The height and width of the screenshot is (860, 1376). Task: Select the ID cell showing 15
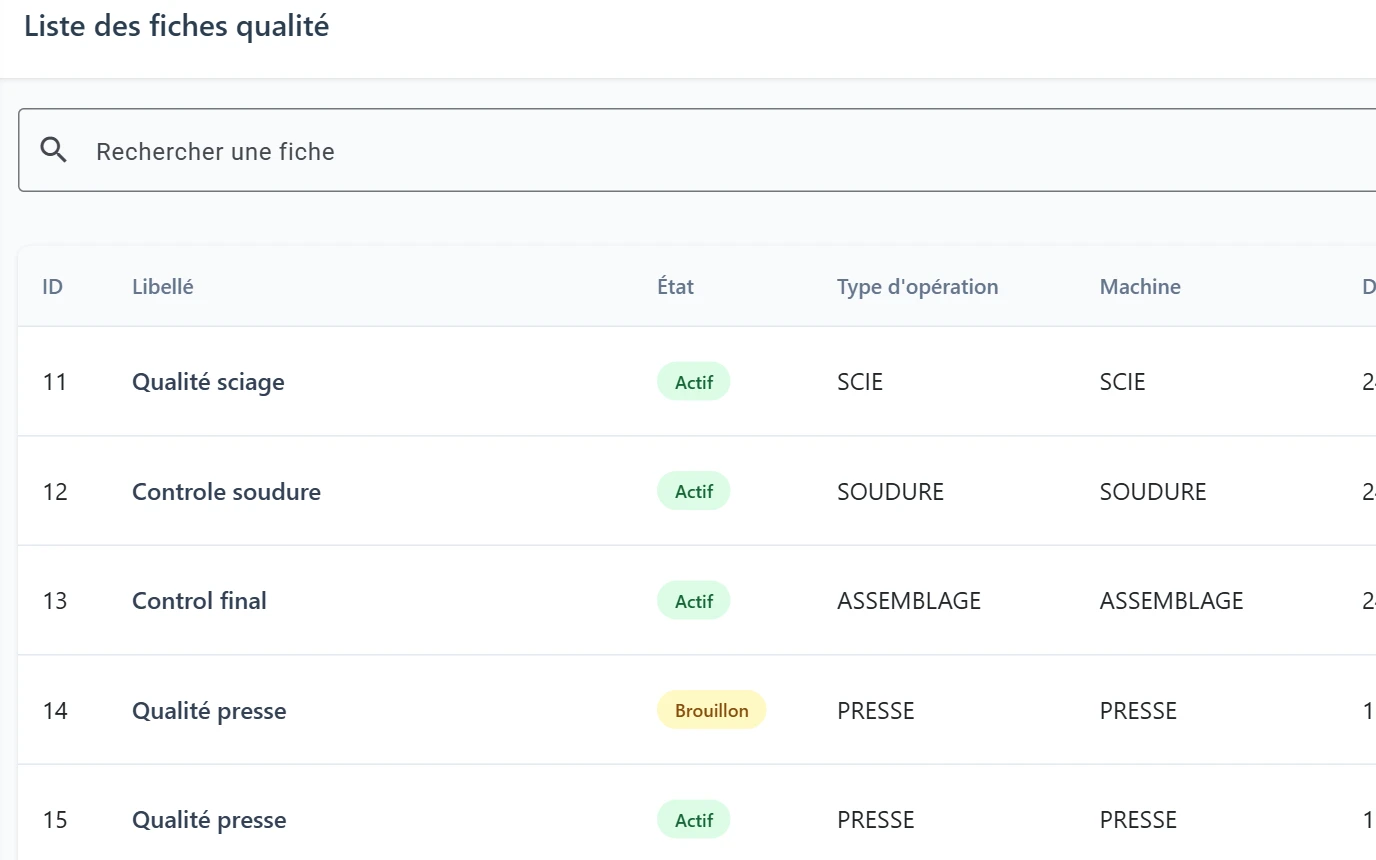coord(55,820)
